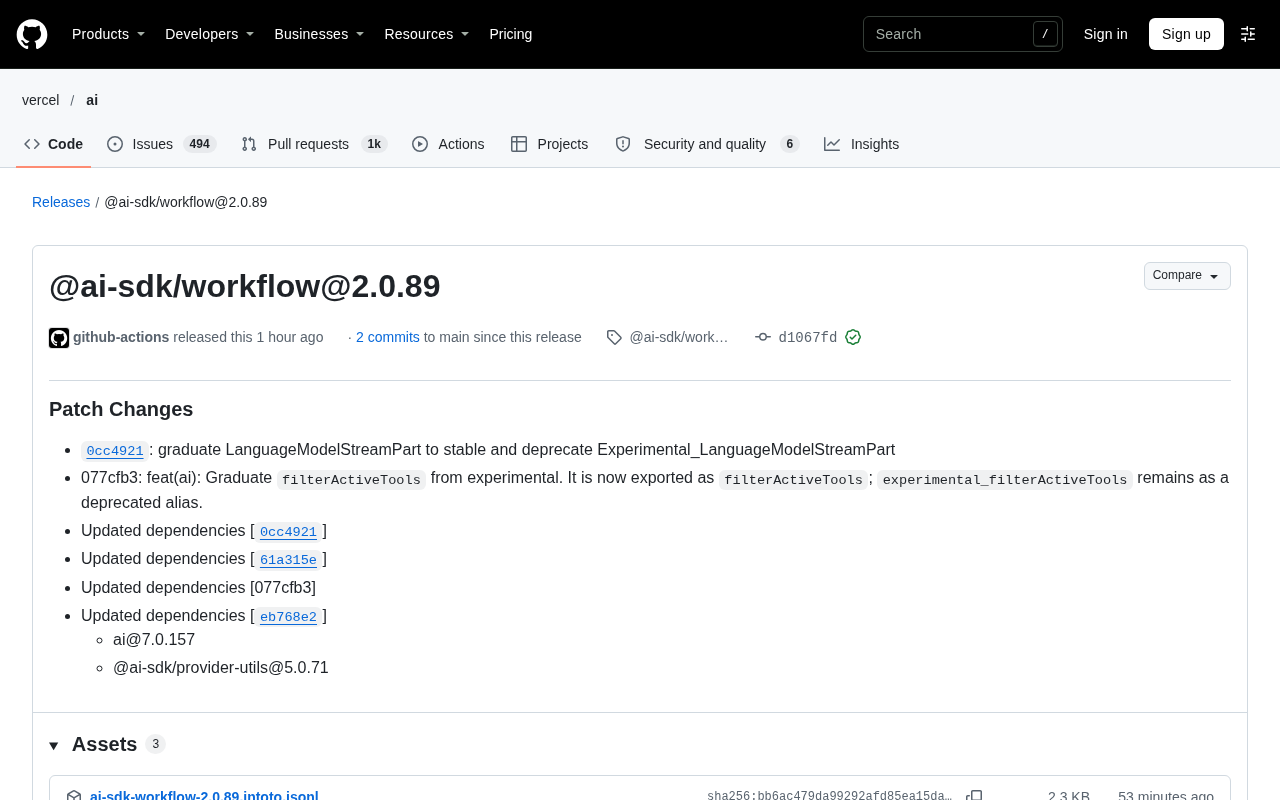Show the green verified check status
Image resolution: width=1280 pixels, height=800 pixels.
coord(853,337)
